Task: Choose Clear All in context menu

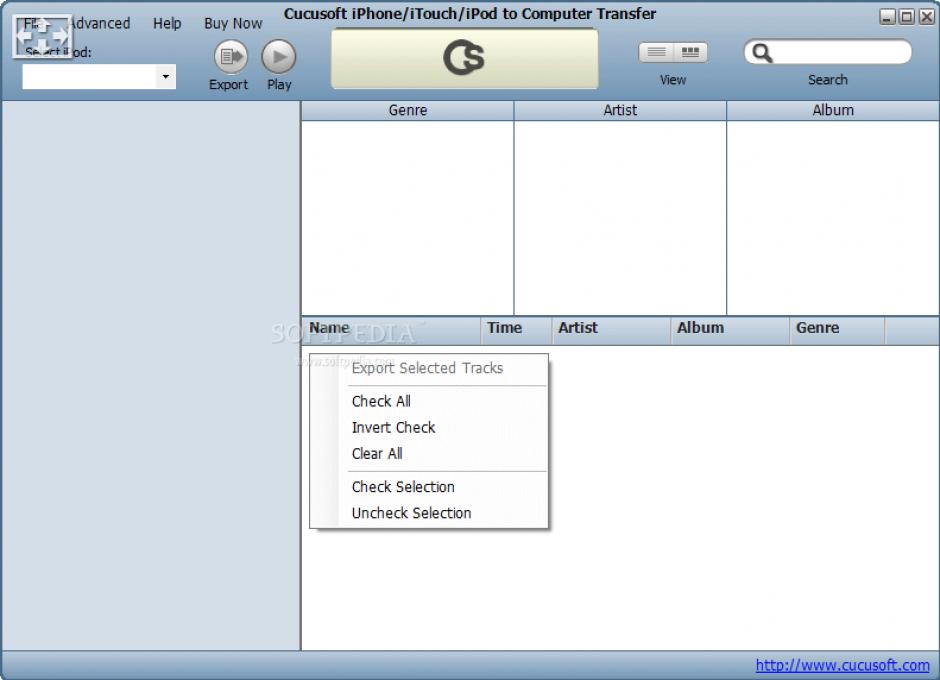Action: (429, 454)
